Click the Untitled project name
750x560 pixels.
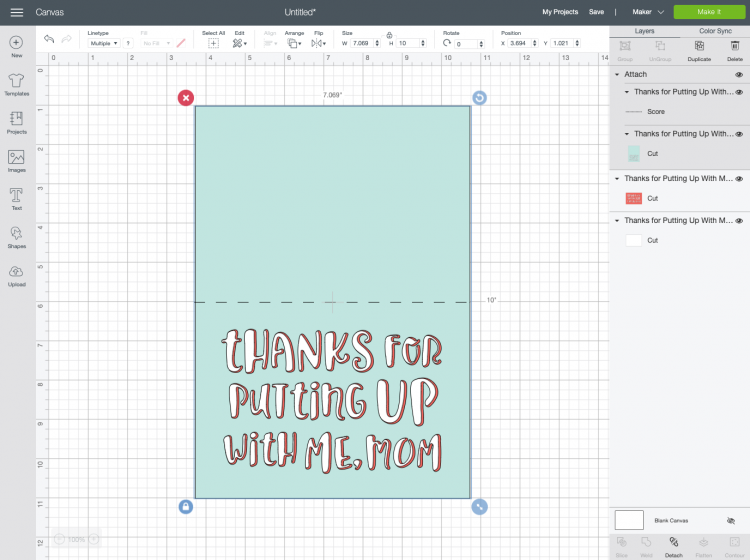coord(300,12)
